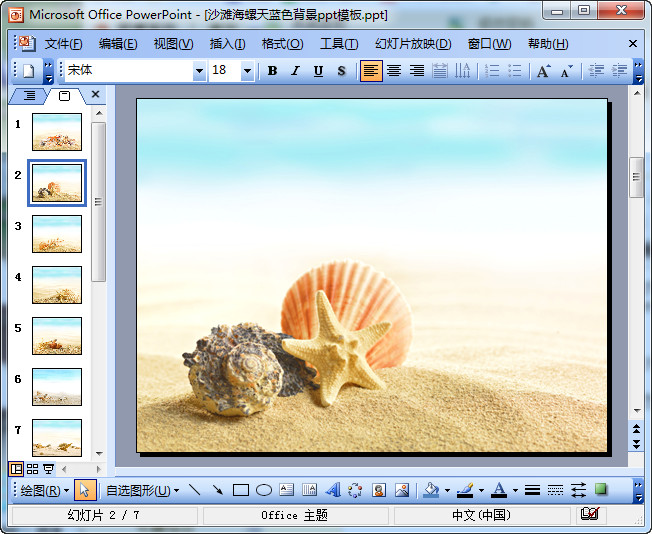The height and width of the screenshot is (534, 652).
Task: Open the 幻灯片放映 menu
Action: (x=413, y=44)
